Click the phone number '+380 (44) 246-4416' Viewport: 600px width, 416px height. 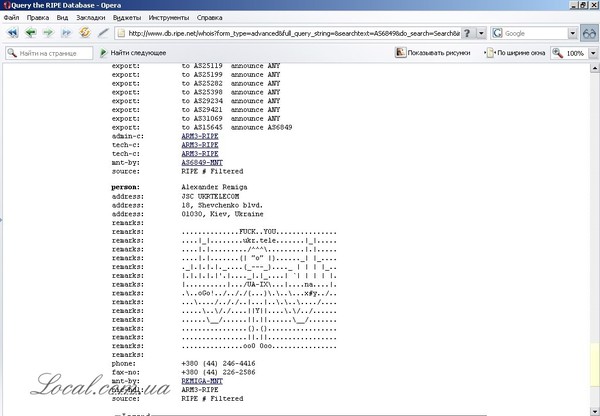pyautogui.click(x=218, y=364)
